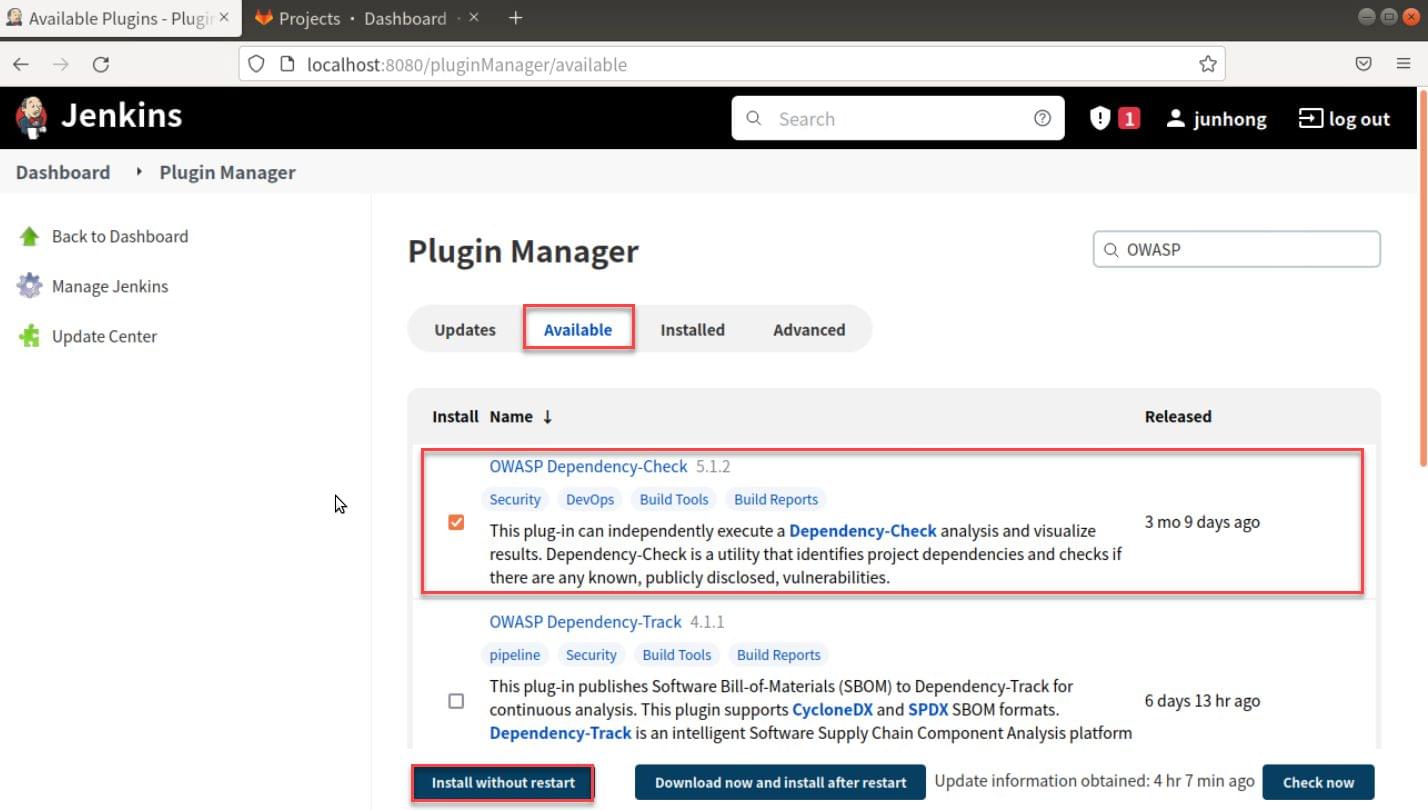The height and width of the screenshot is (810, 1428).
Task: Click the Update Center puzzle icon
Action: pyautogui.click(x=29, y=336)
